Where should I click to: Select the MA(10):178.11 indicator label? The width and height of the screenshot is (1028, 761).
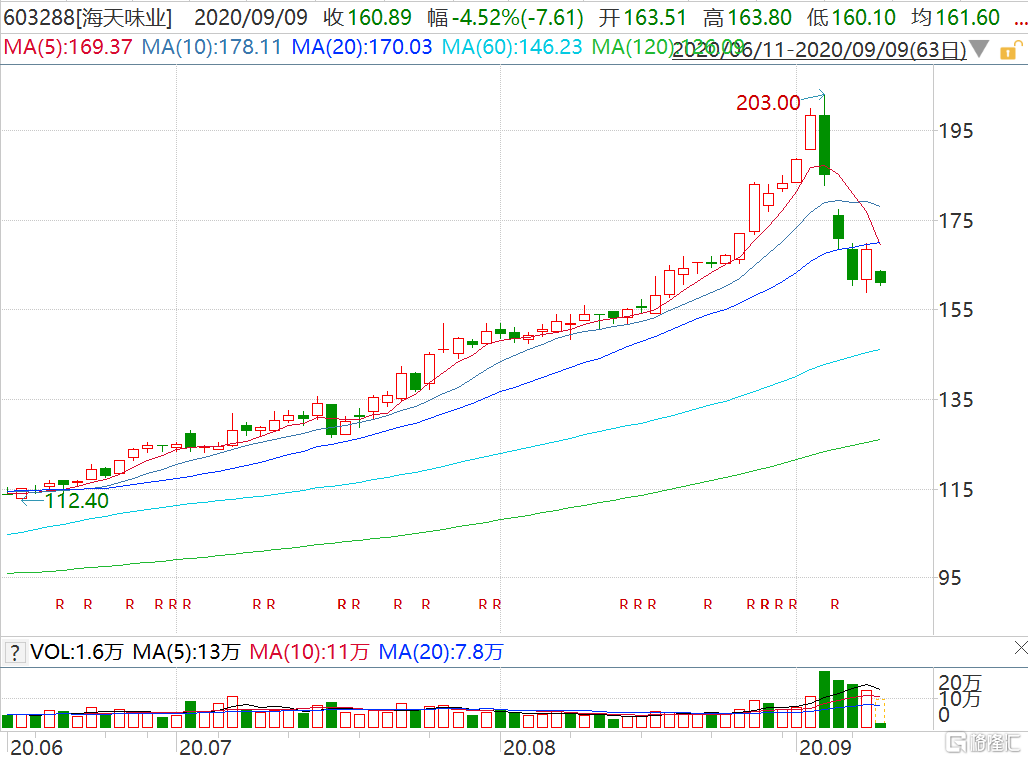212,47
